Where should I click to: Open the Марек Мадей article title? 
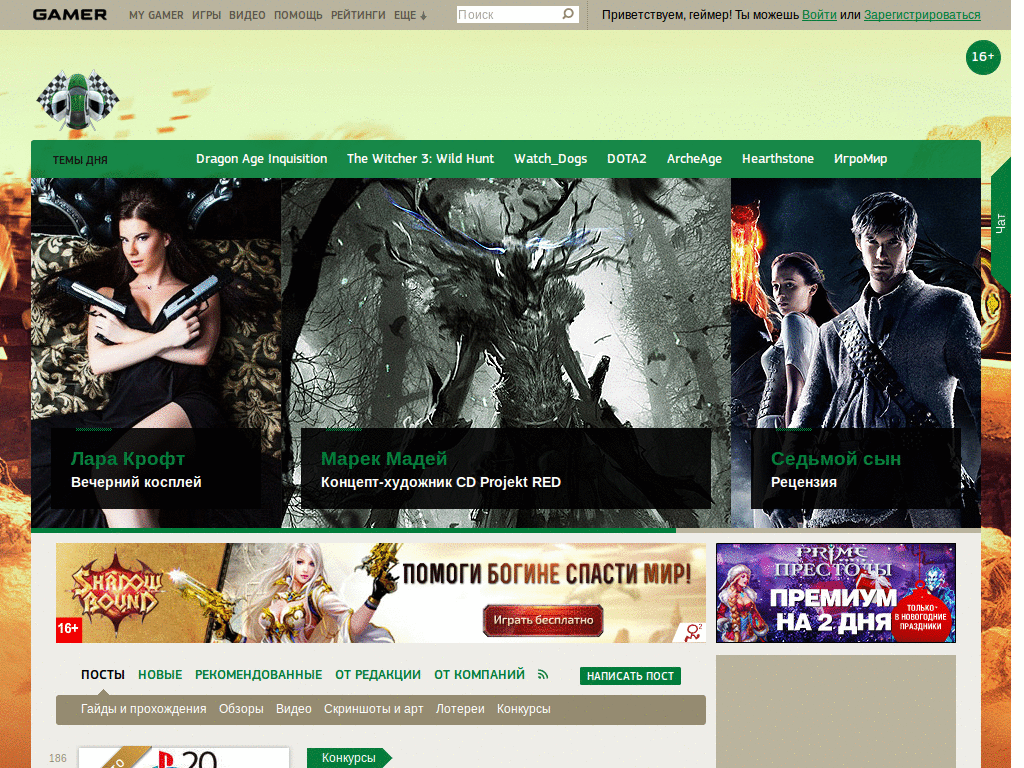[x=384, y=458]
